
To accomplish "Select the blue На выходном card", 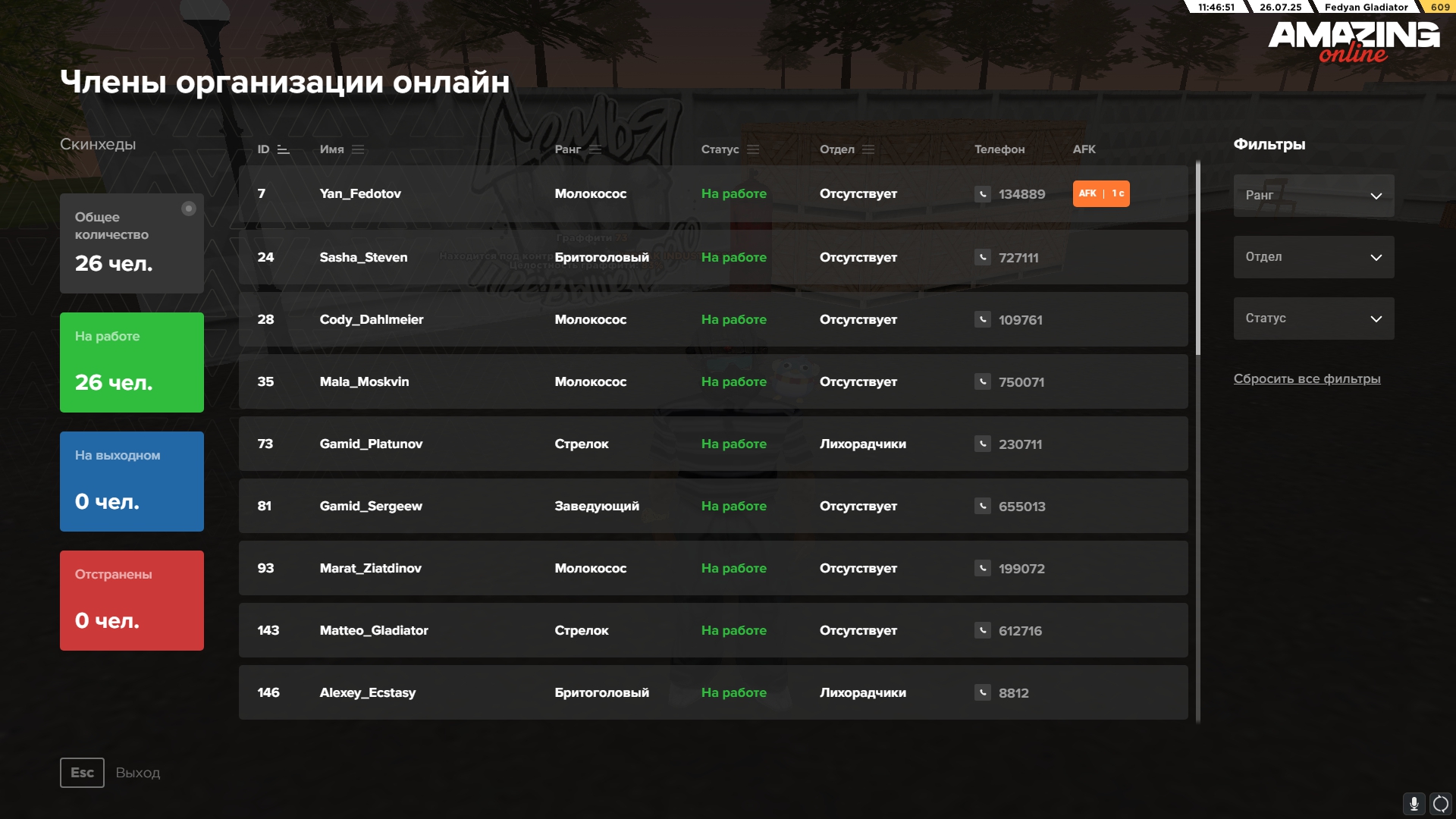I will [132, 482].
